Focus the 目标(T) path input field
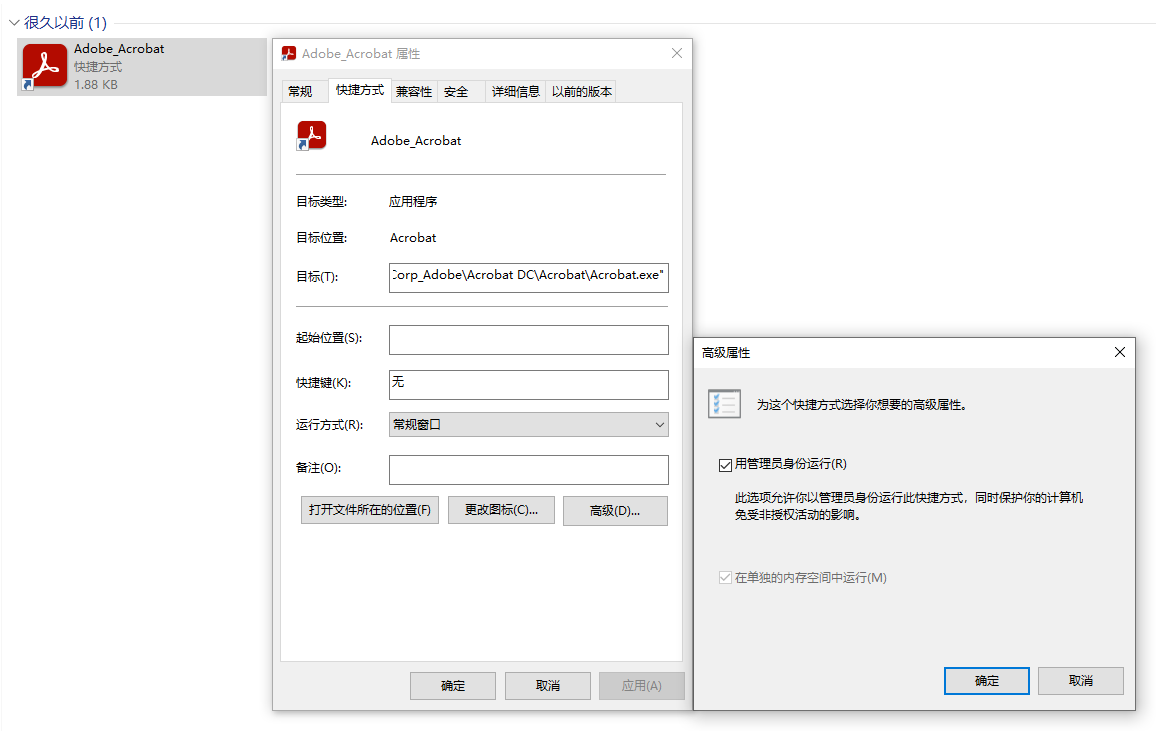Screen dimensions: 1156x731 coord(529,278)
